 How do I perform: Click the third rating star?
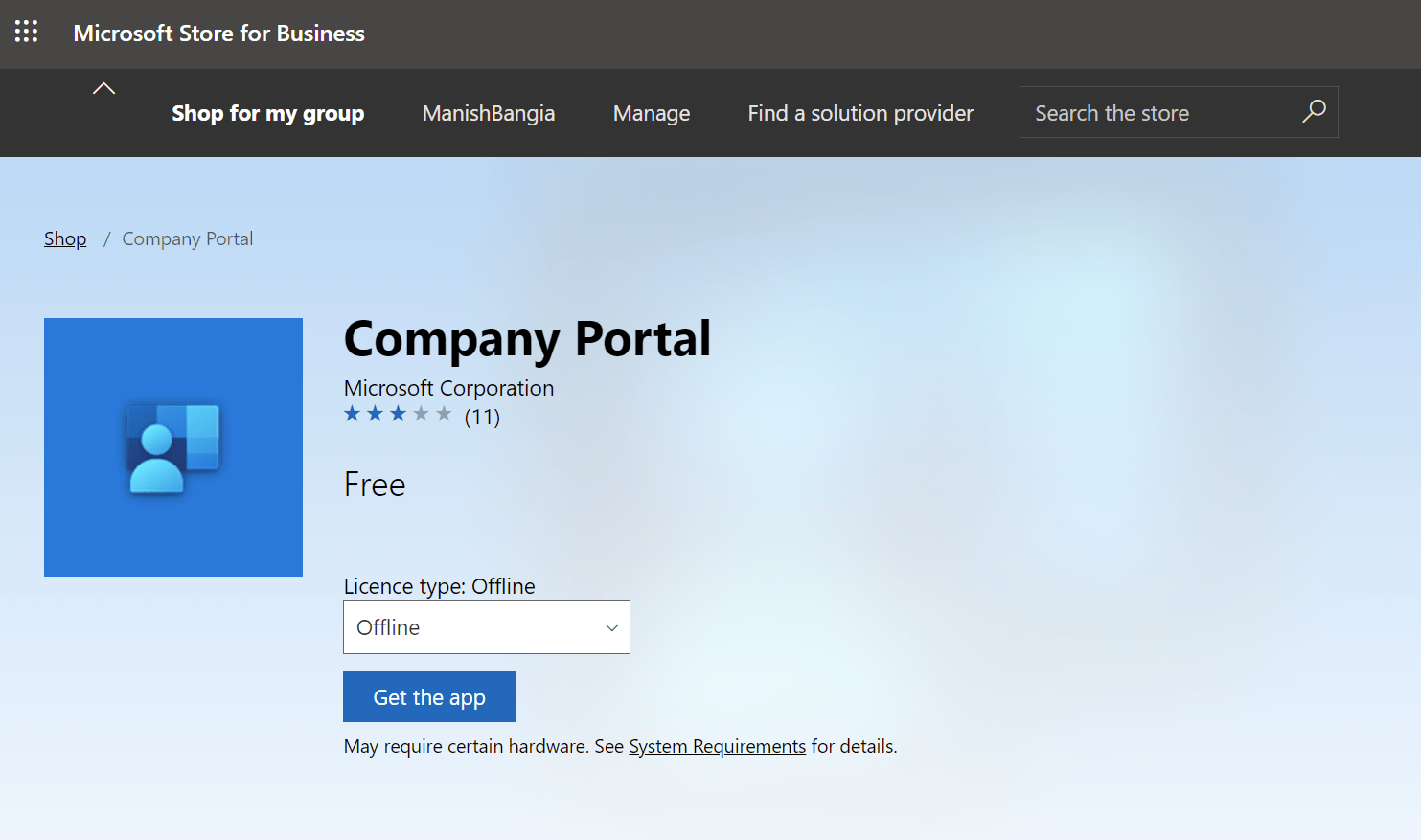pyautogui.click(x=399, y=413)
